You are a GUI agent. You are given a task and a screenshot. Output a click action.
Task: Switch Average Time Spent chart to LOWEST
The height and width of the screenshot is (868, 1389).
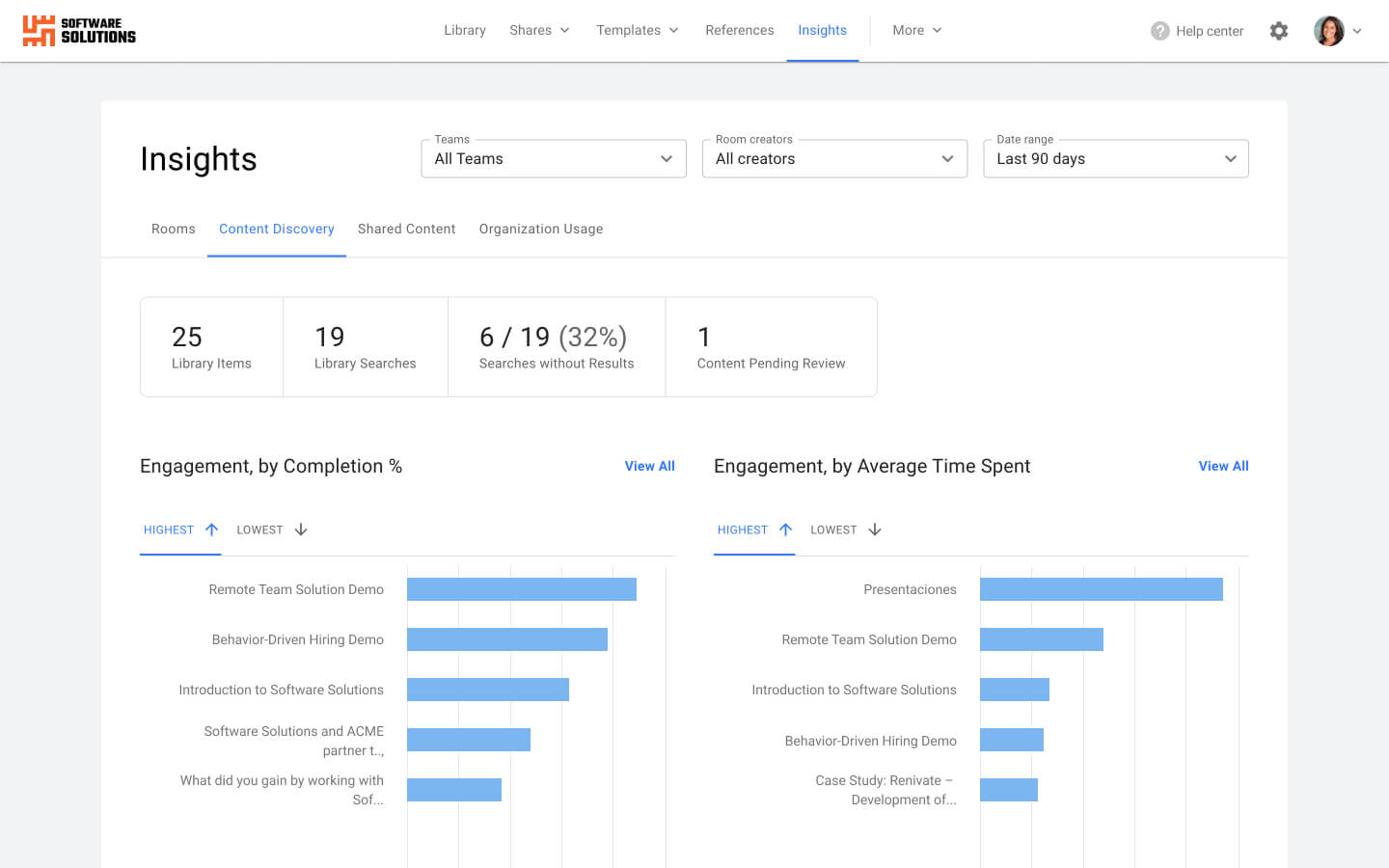point(832,529)
